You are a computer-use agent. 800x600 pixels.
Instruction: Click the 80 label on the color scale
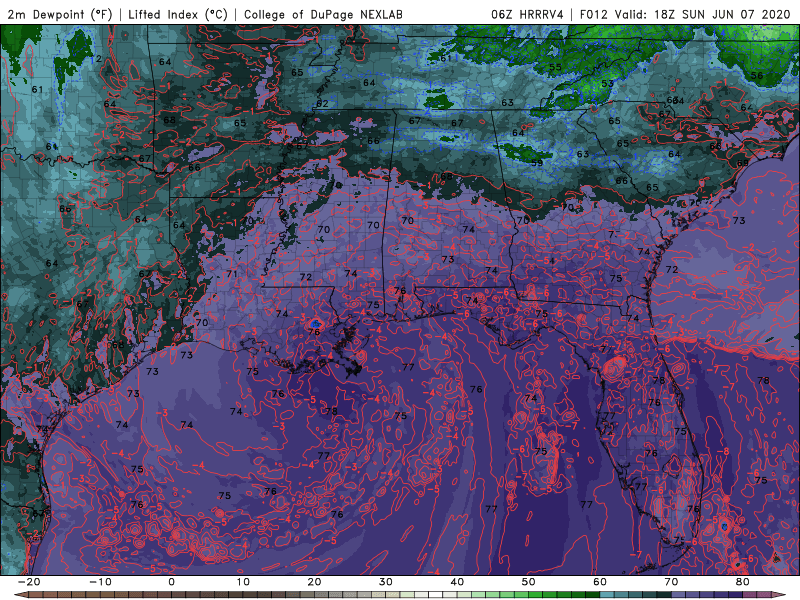(x=743, y=582)
